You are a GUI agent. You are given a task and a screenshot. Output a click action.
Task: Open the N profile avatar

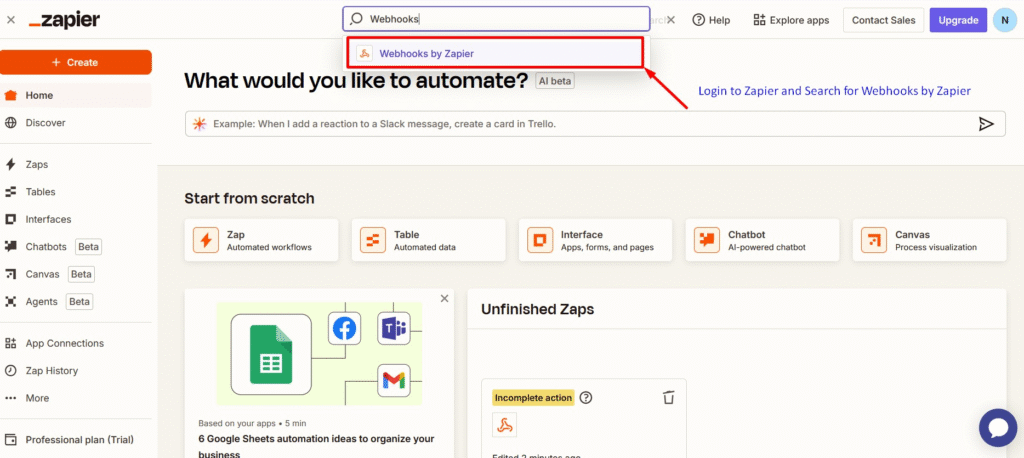click(x=1004, y=20)
